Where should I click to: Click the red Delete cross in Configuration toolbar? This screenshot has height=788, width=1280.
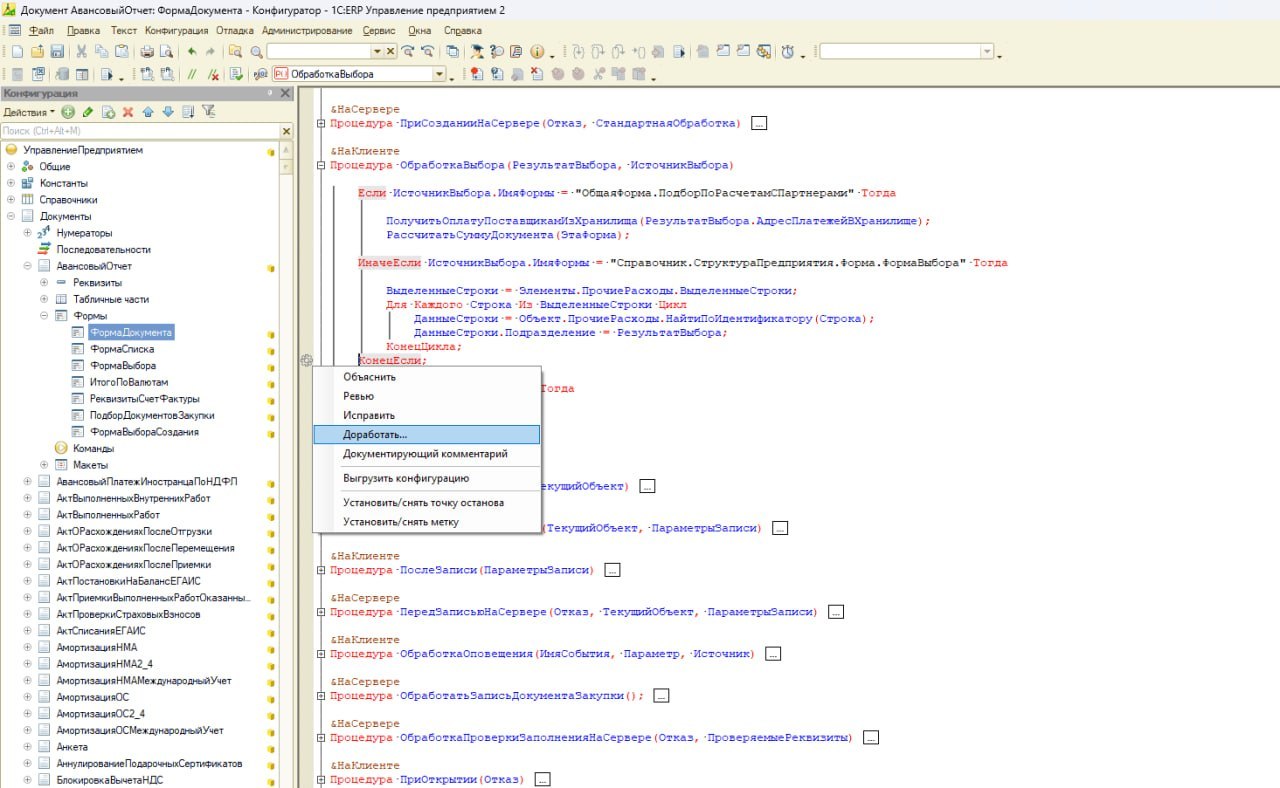pyautogui.click(x=128, y=112)
